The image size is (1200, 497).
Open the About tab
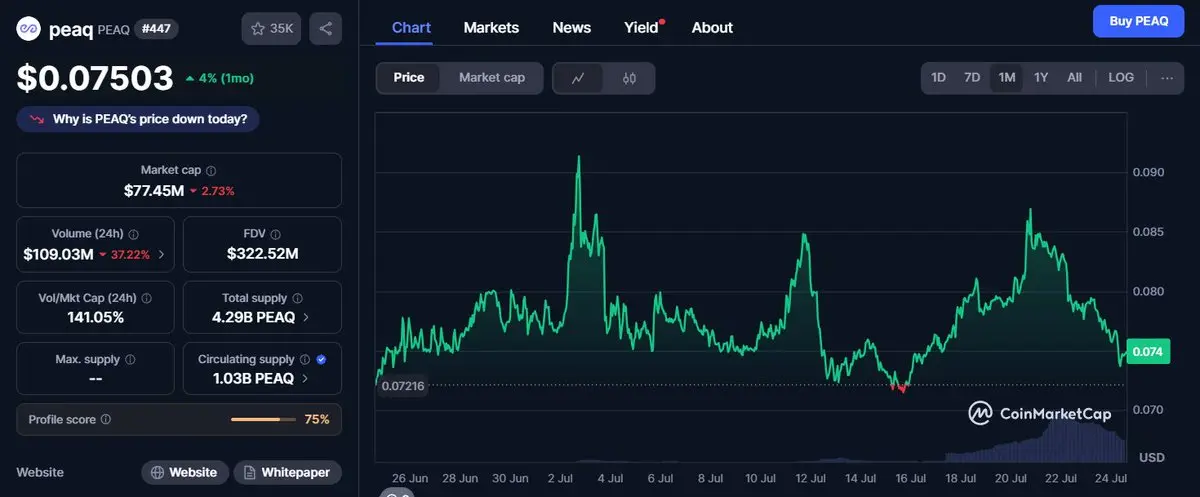coord(712,28)
